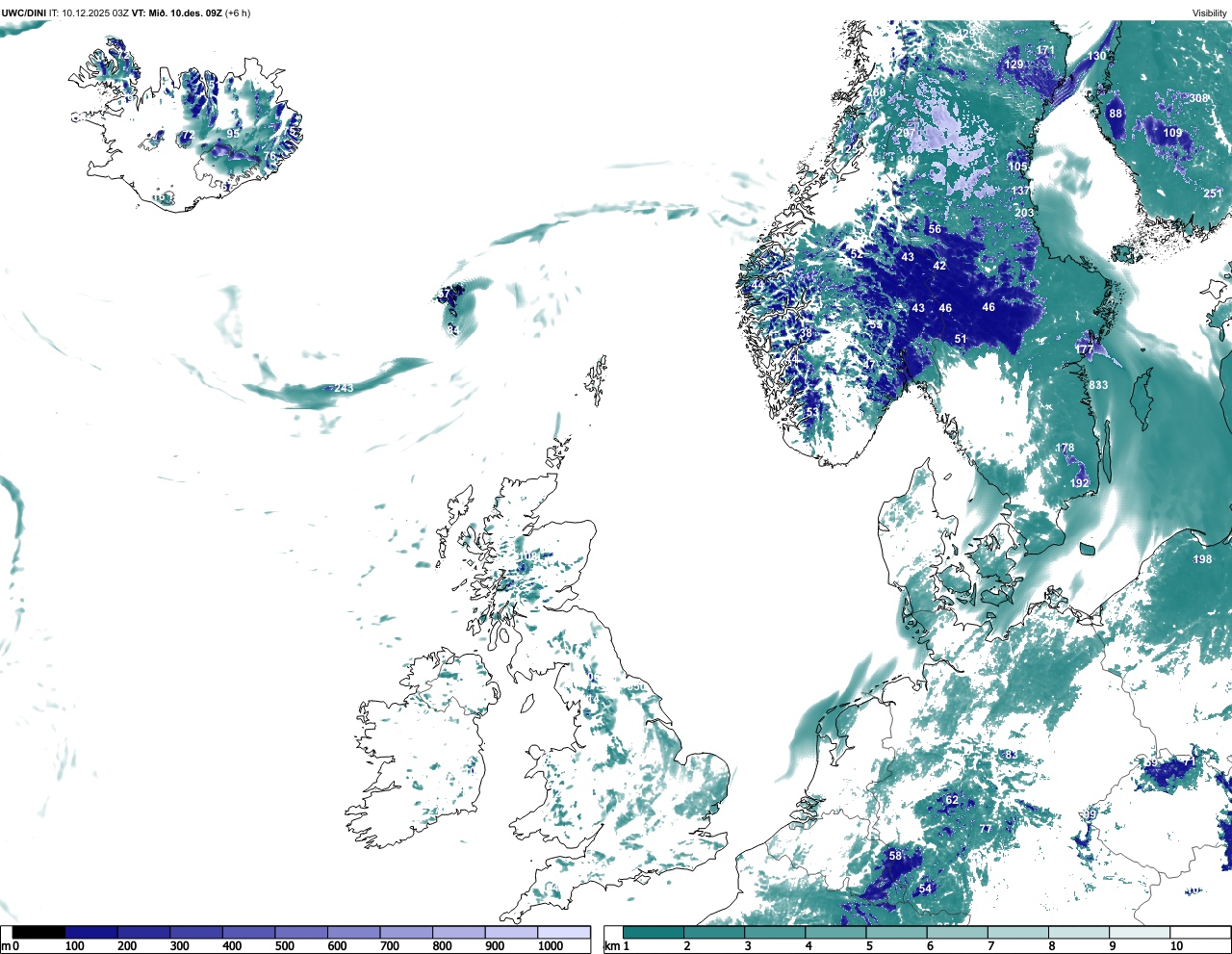Click the dark blue 100–200 m legend swatch
Screen dimensions: 1232x954
pyautogui.click(x=91, y=932)
